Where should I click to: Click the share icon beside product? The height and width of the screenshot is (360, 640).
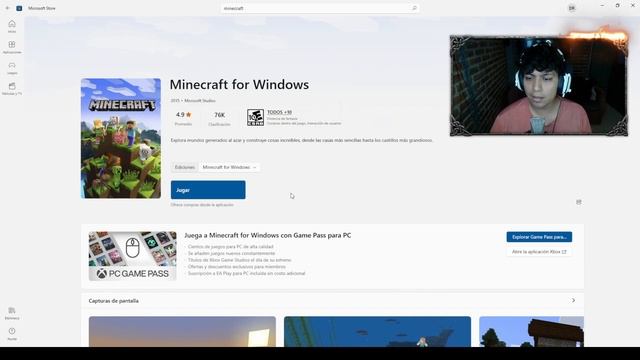pos(578,202)
